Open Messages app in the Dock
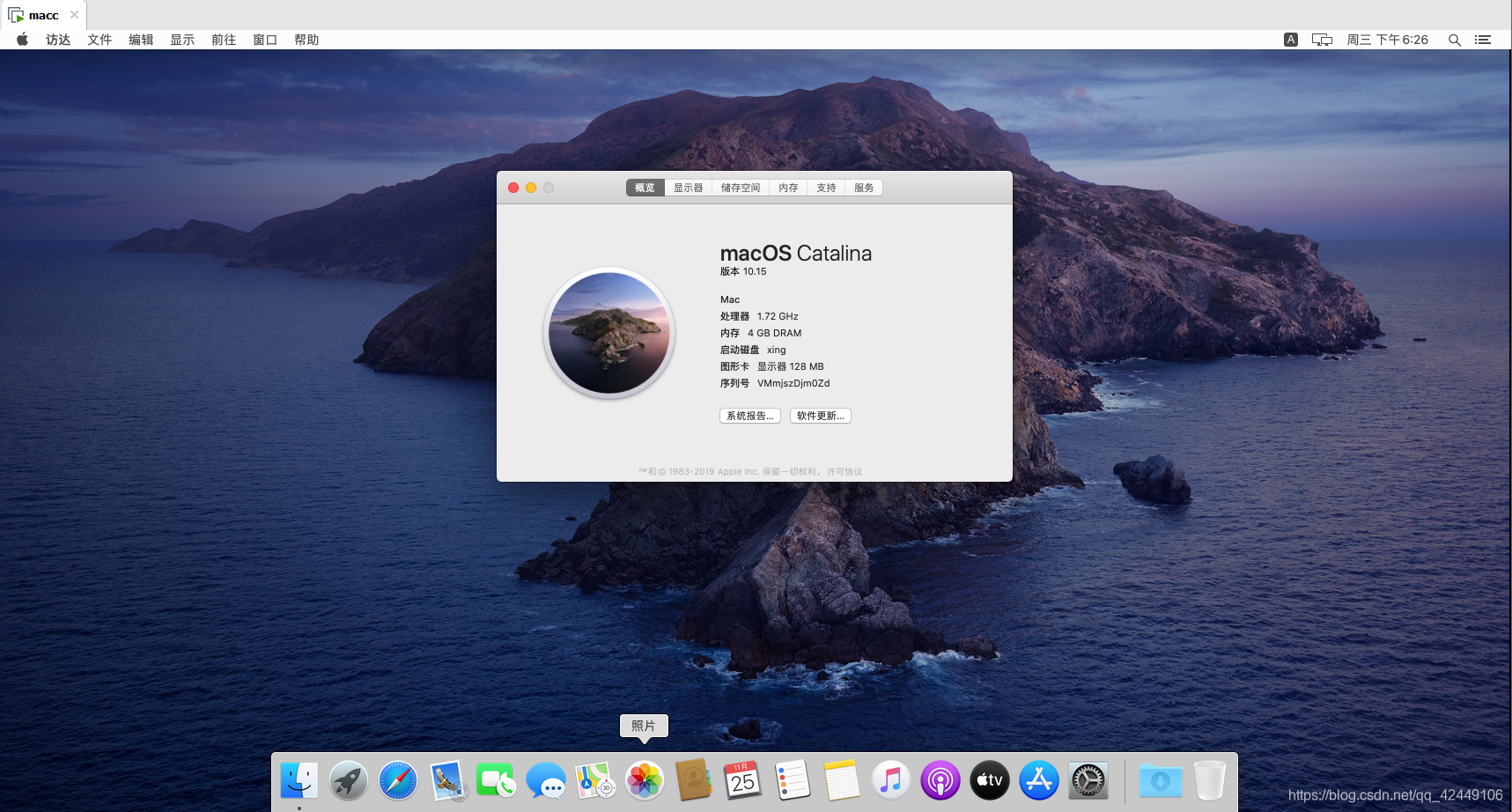Screen dimensions: 1512x812 pyautogui.click(x=546, y=780)
